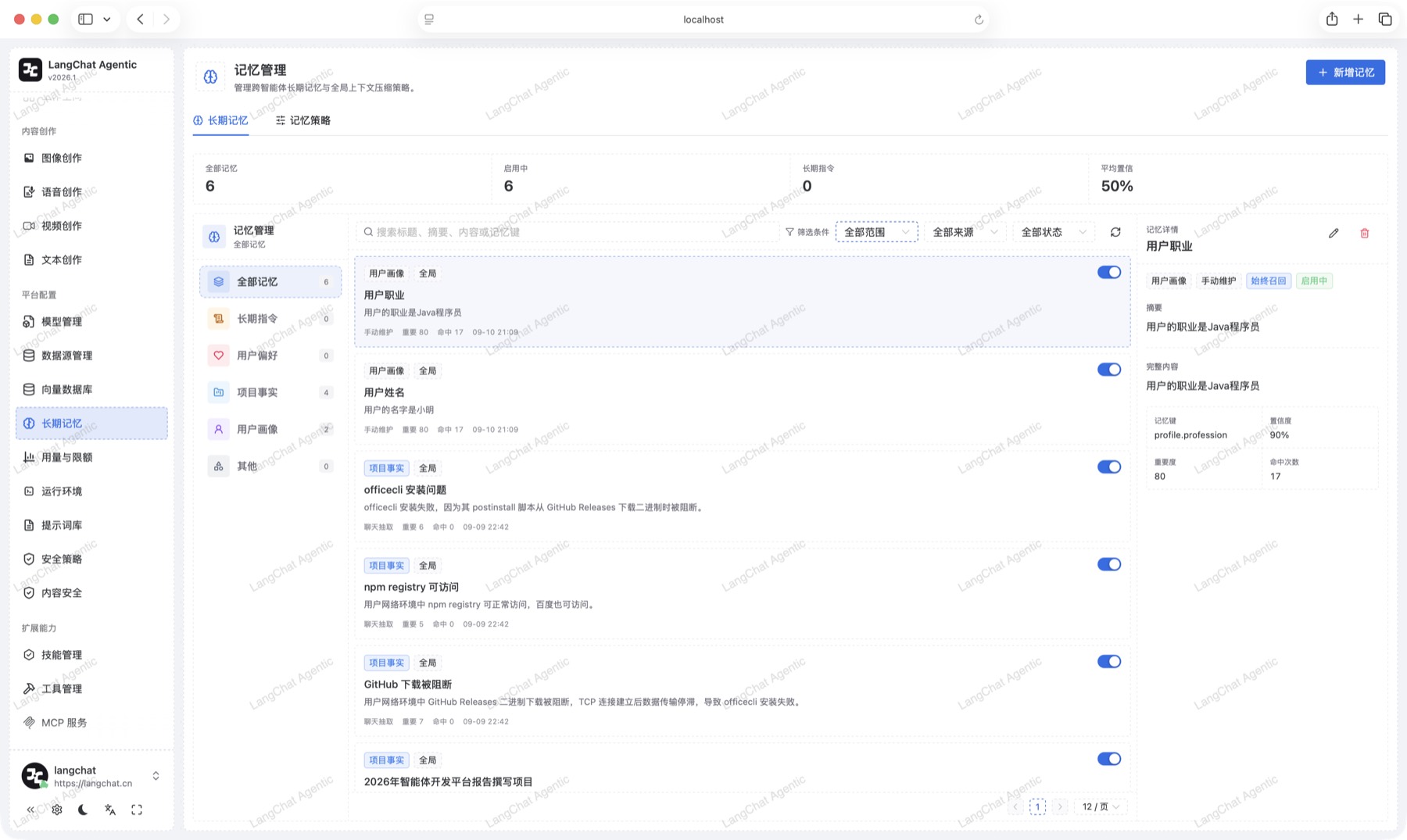Click the refresh icon beside the filters
Image resolution: width=1407 pixels, height=840 pixels.
[1115, 232]
